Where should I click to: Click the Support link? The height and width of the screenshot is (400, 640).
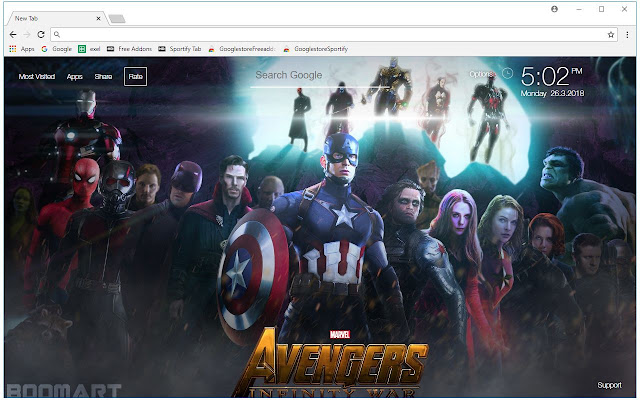609,385
